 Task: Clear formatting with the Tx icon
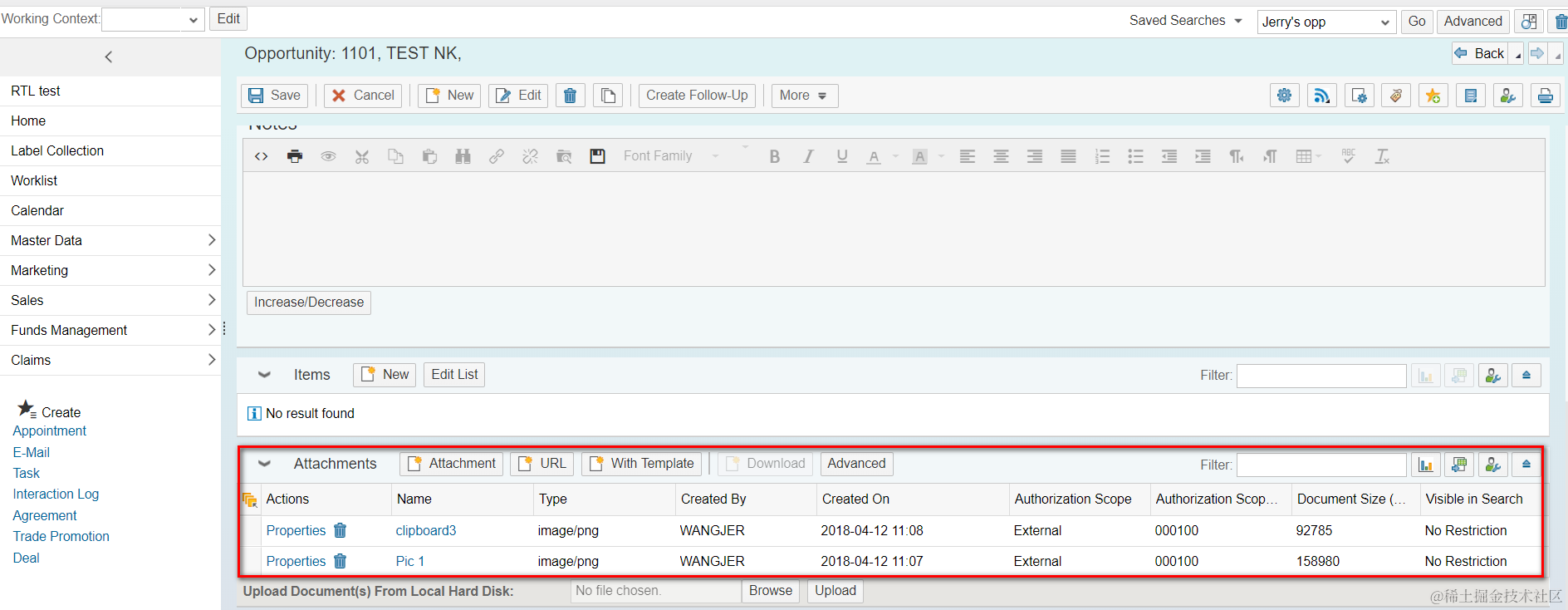coord(1382,156)
